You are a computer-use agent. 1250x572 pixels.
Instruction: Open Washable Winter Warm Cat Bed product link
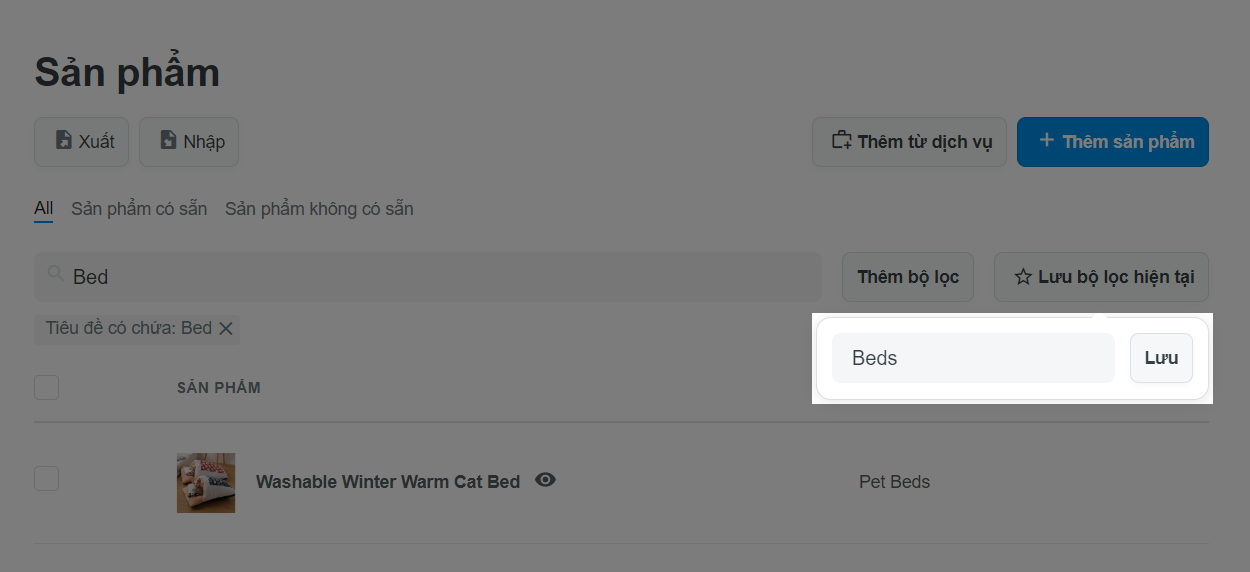(388, 482)
